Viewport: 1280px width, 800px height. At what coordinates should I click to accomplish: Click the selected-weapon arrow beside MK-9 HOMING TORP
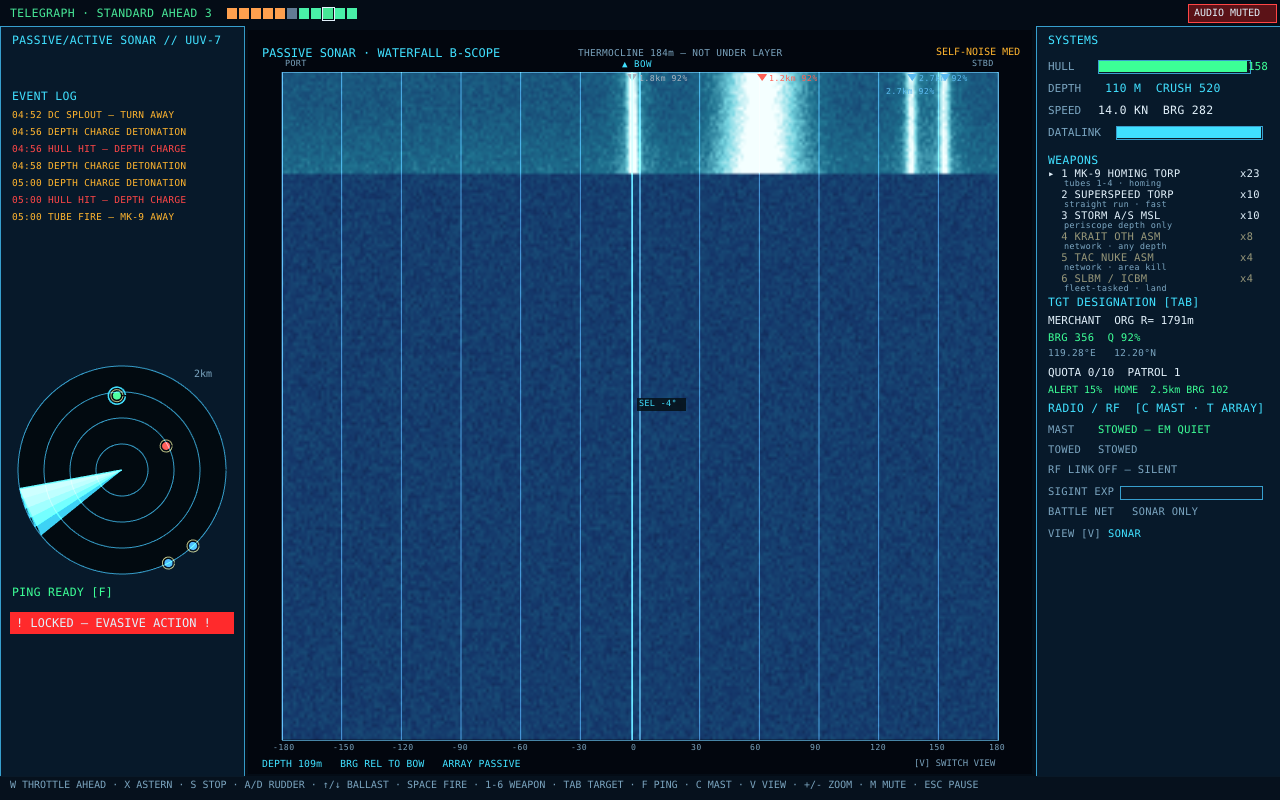[x=1051, y=174]
